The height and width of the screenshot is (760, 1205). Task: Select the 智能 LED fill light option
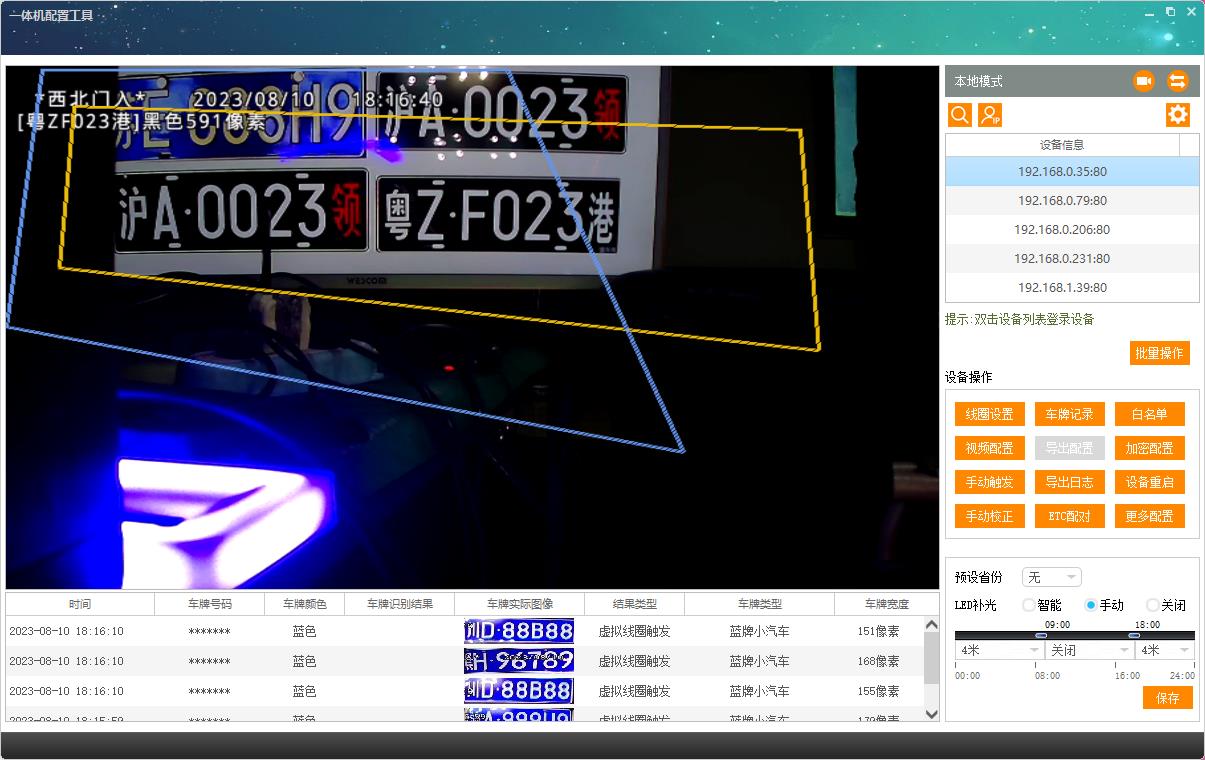tap(1029, 605)
